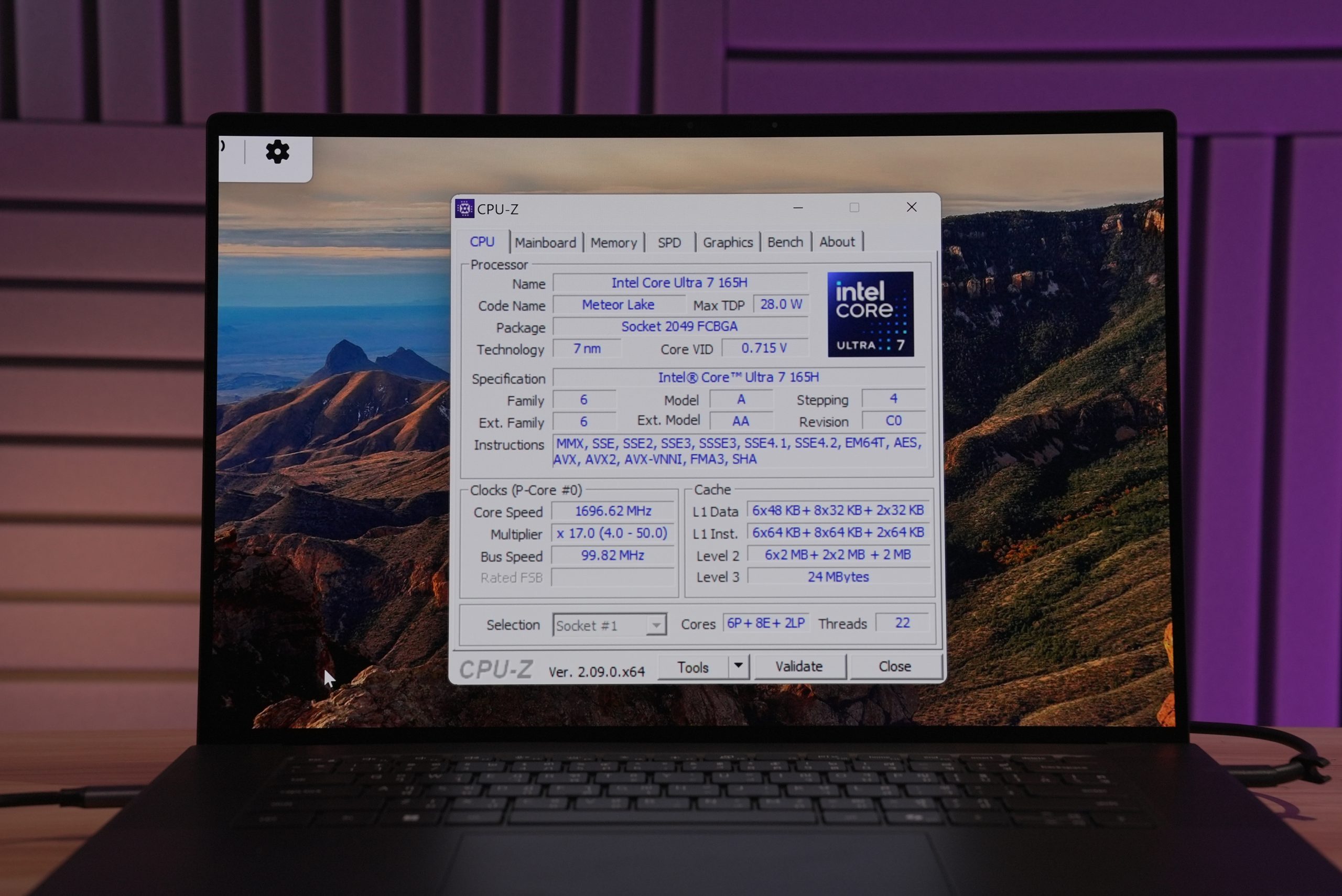Click the 0.715 V Core VID value
This screenshot has width=1342, height=896.
pyautogui.click(x=764, y=348)
